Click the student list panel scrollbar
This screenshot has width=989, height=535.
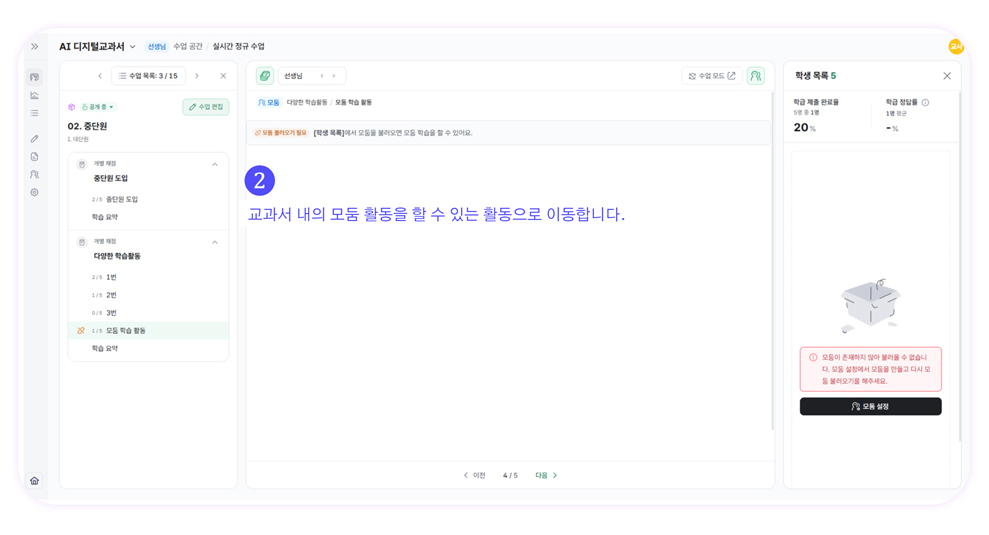click(960, 265)
